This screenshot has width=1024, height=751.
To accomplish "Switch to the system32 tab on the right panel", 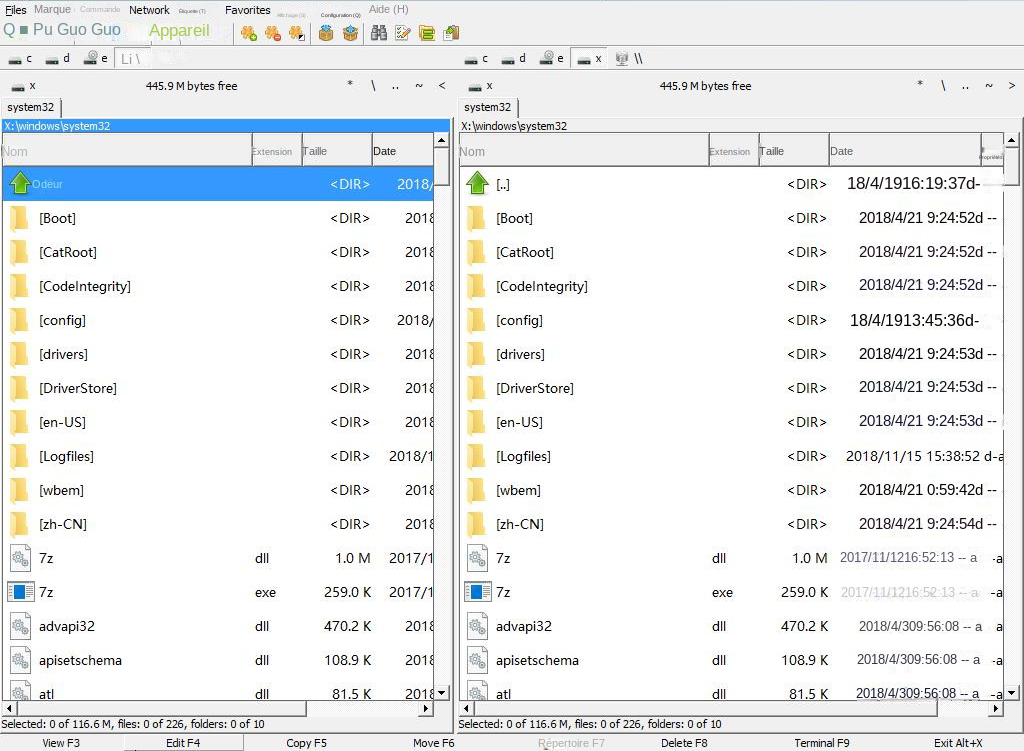I will coord(488,107).
